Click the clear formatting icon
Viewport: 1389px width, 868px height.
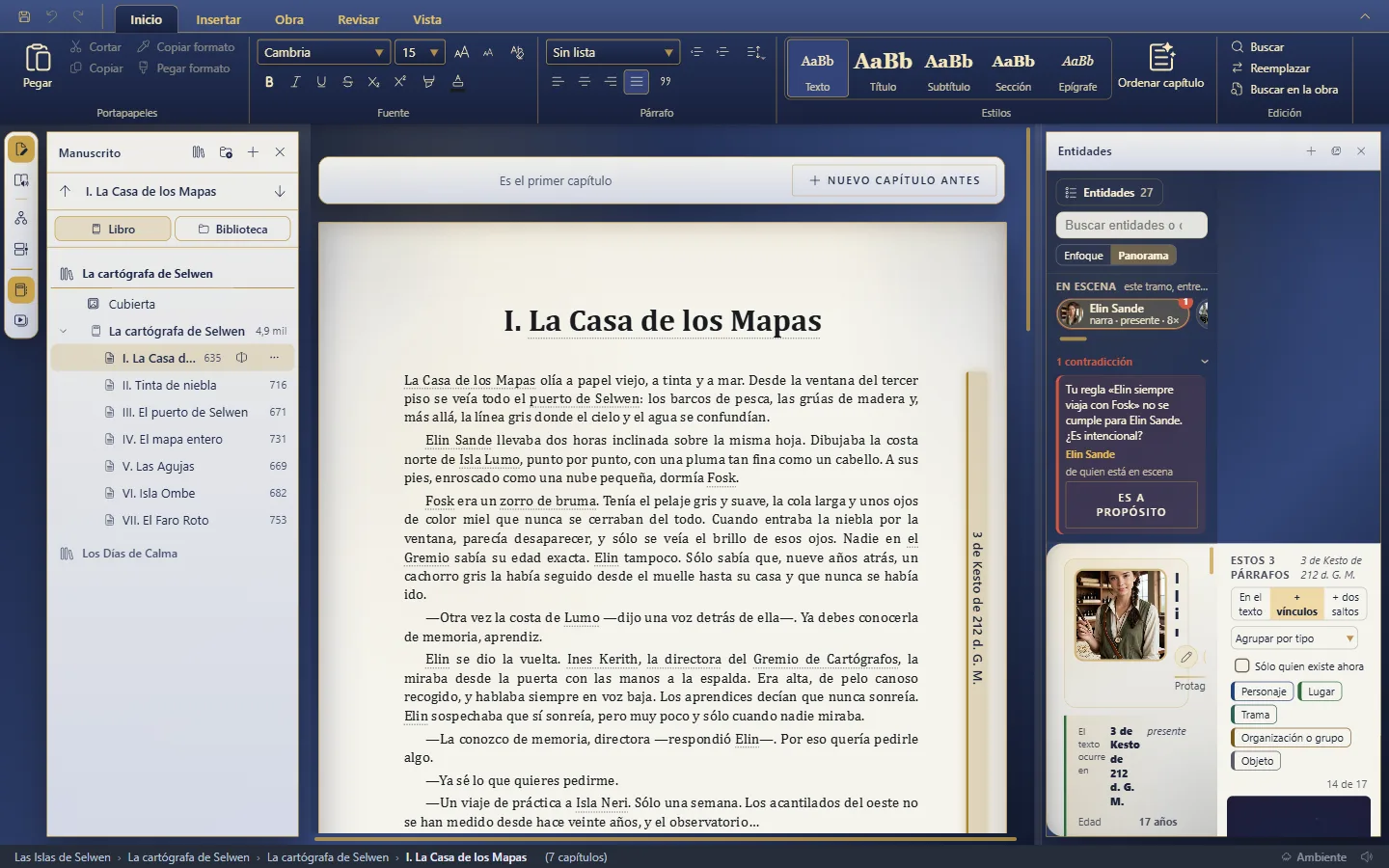517,52
